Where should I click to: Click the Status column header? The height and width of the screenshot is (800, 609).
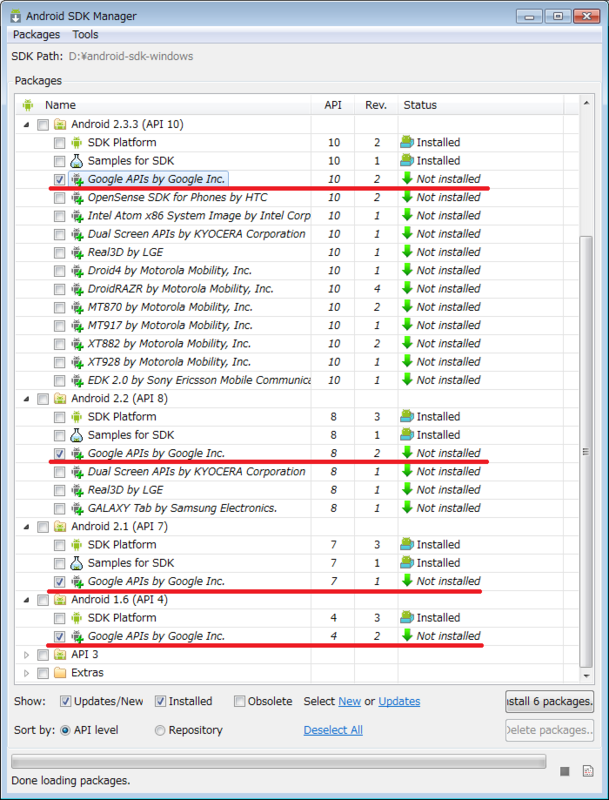(x=480, y=105)
